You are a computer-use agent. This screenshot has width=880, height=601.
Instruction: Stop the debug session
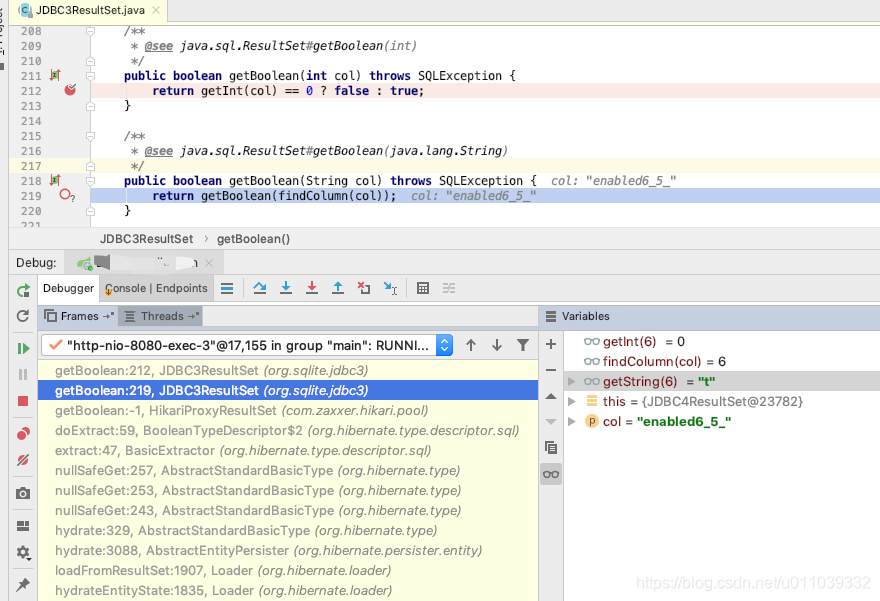coord(23,401)
